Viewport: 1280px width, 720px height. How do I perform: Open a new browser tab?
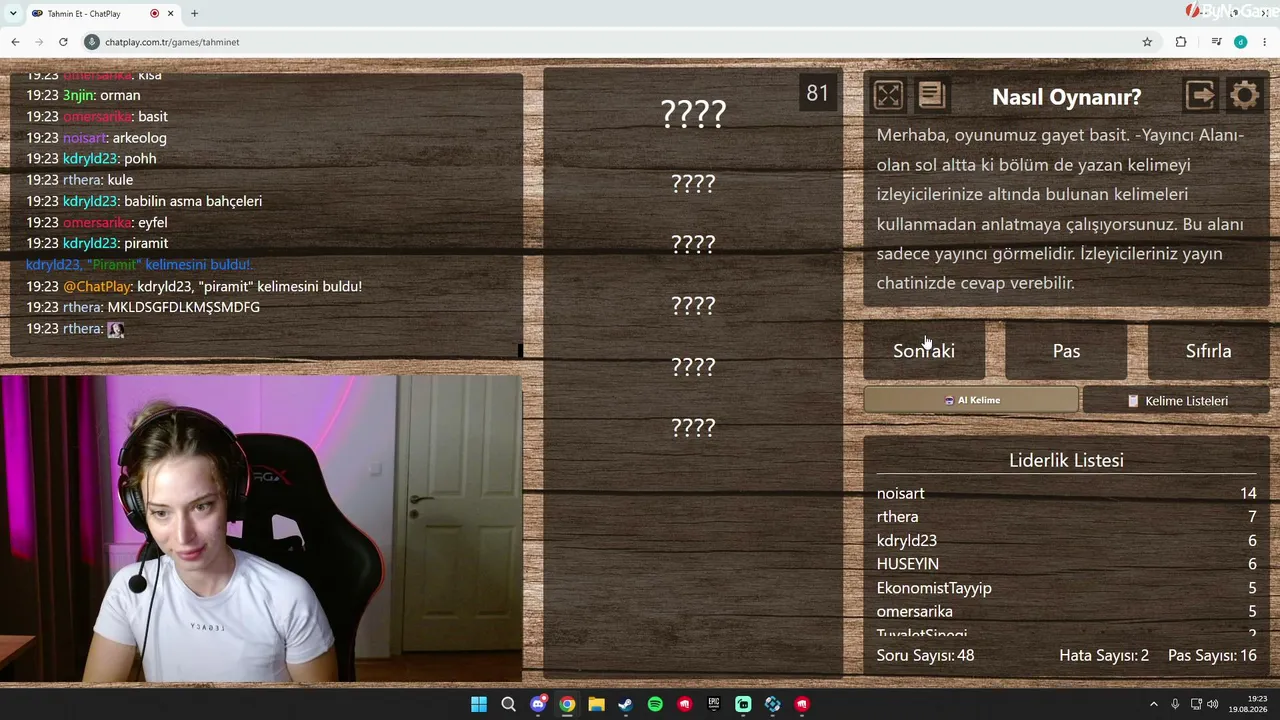pos(194,13)
